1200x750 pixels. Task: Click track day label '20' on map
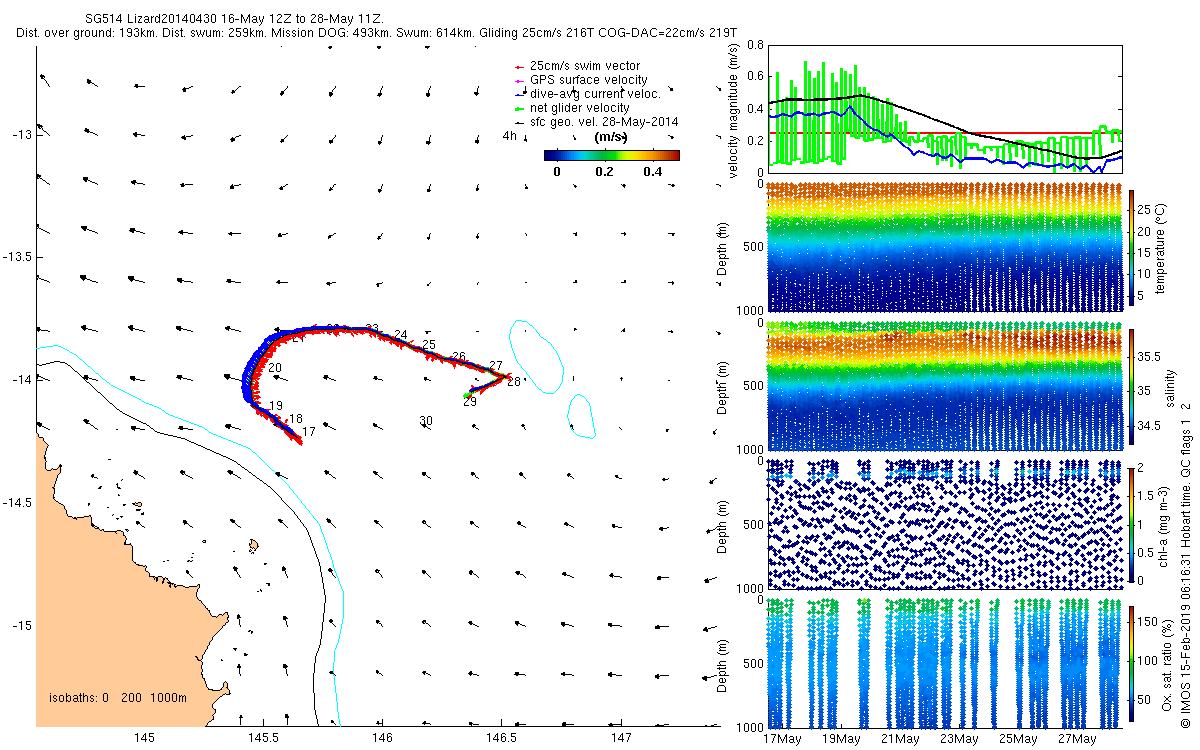275,369
